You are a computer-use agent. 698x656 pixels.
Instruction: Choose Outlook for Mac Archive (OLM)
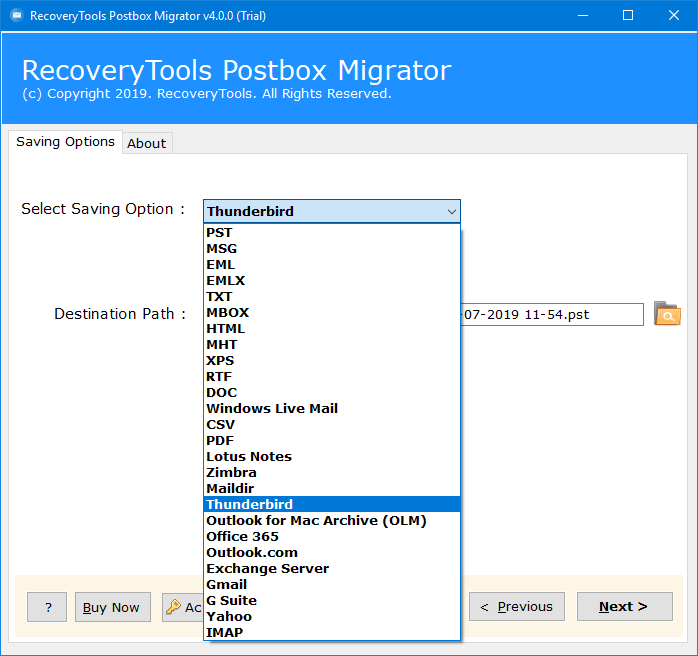coord(316,521)
